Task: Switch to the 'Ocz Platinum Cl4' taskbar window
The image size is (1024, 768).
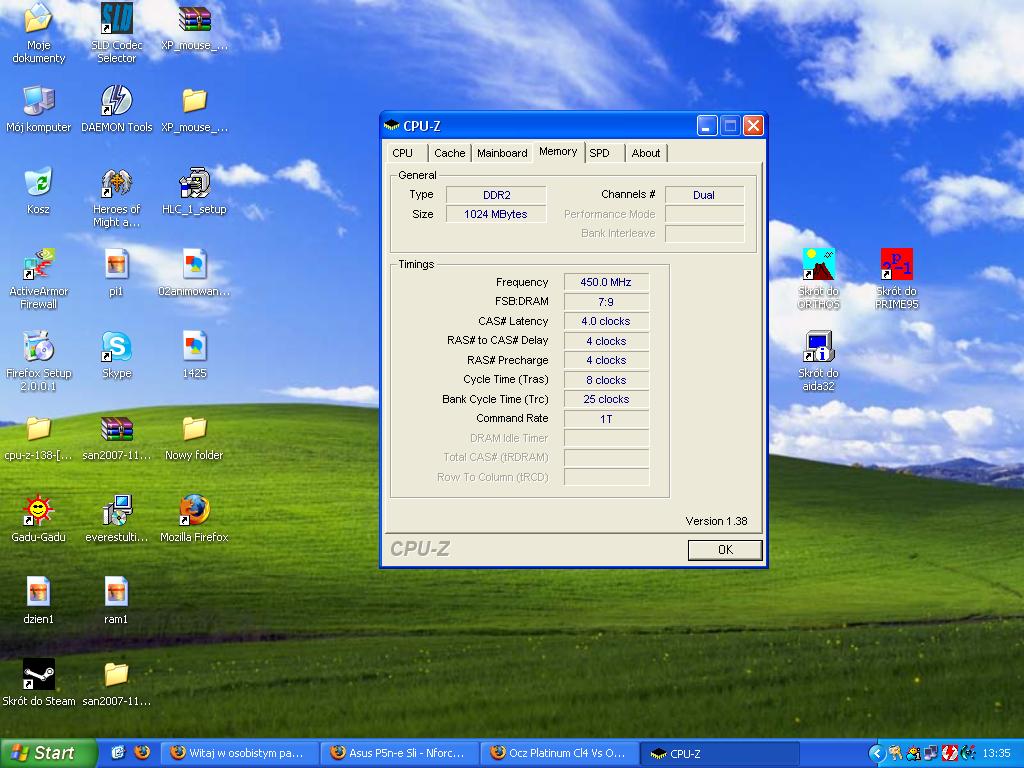Action: (x=559, y=753)
